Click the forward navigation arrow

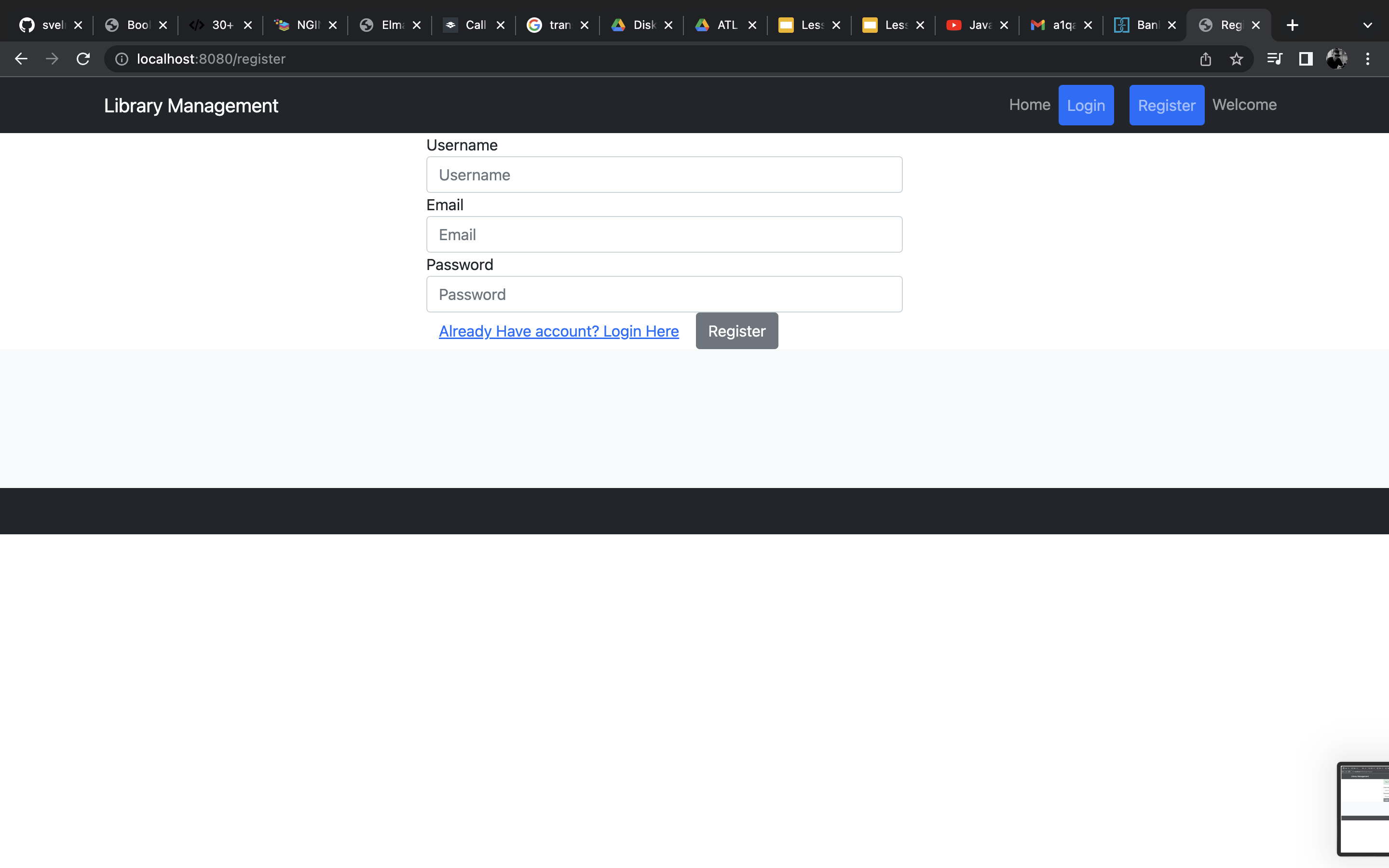(52, 58)
